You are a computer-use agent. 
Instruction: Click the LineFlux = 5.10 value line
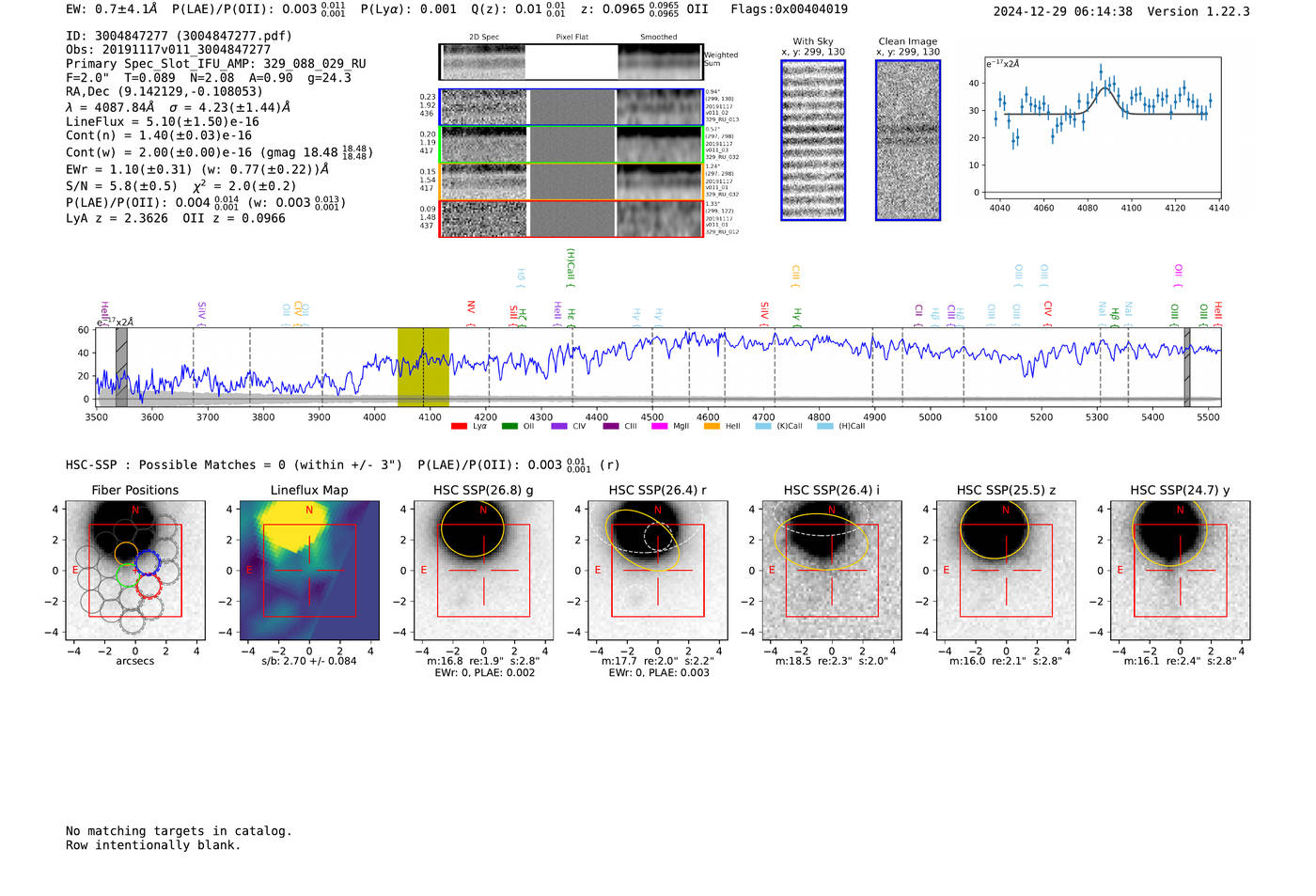click(163, 122)
